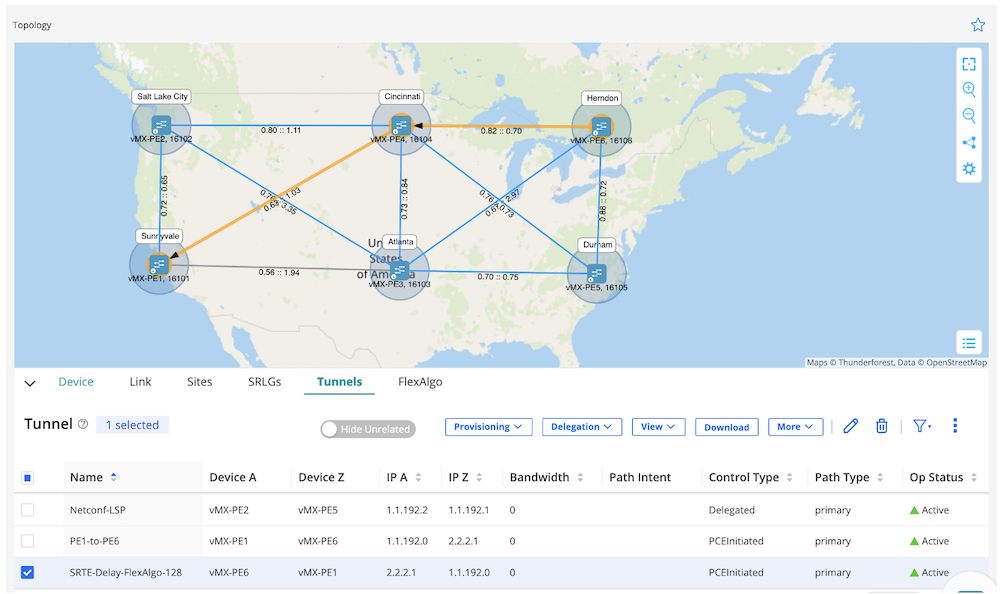1000x594 pixels.
Task: Check the PE1-to-PE6 row checkbox
Action: coord(27,541)
